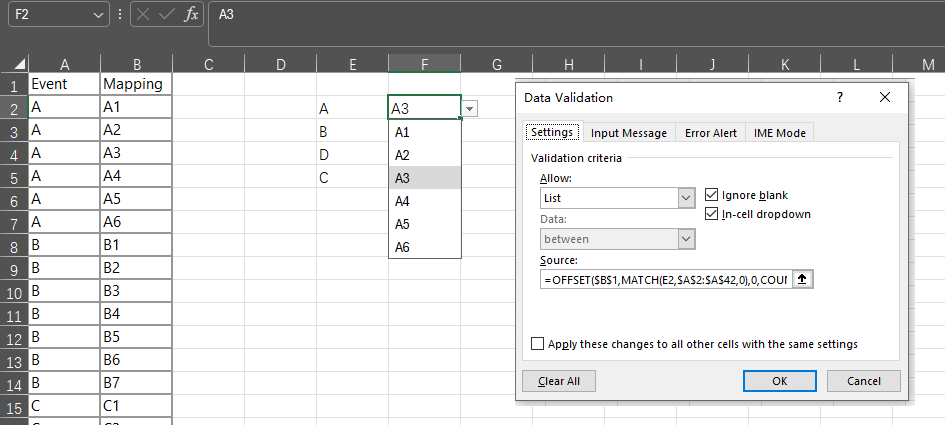This screenshot has height=425, width=945.
Task: Collapse dialog with Source range selector icon
Action: [x=802, y=279]
